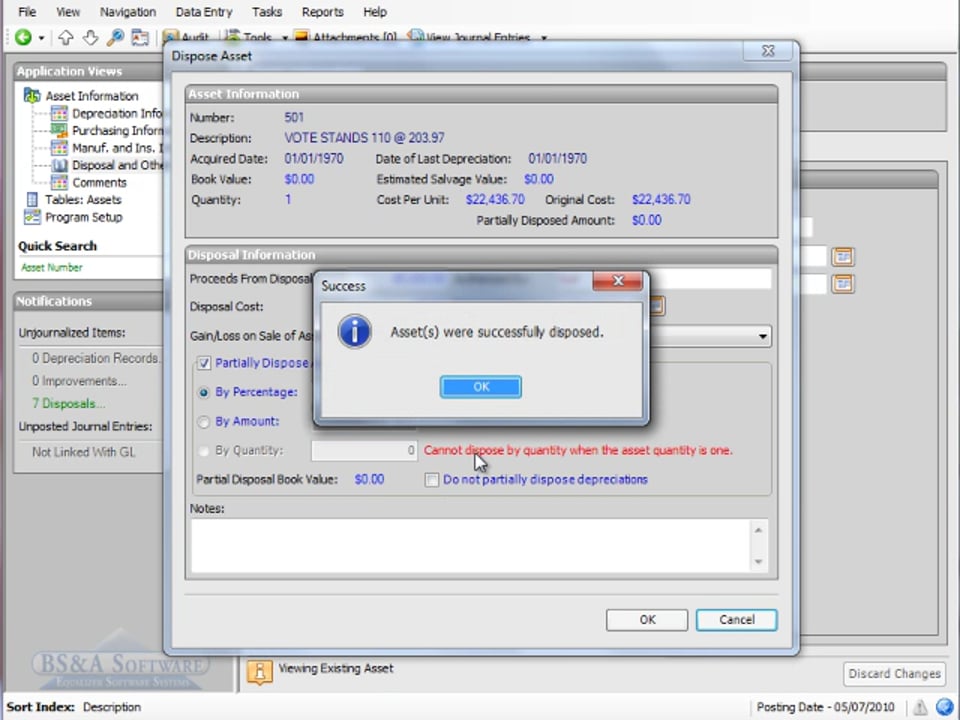Click Not Linked With GL entry

[84, 452]
